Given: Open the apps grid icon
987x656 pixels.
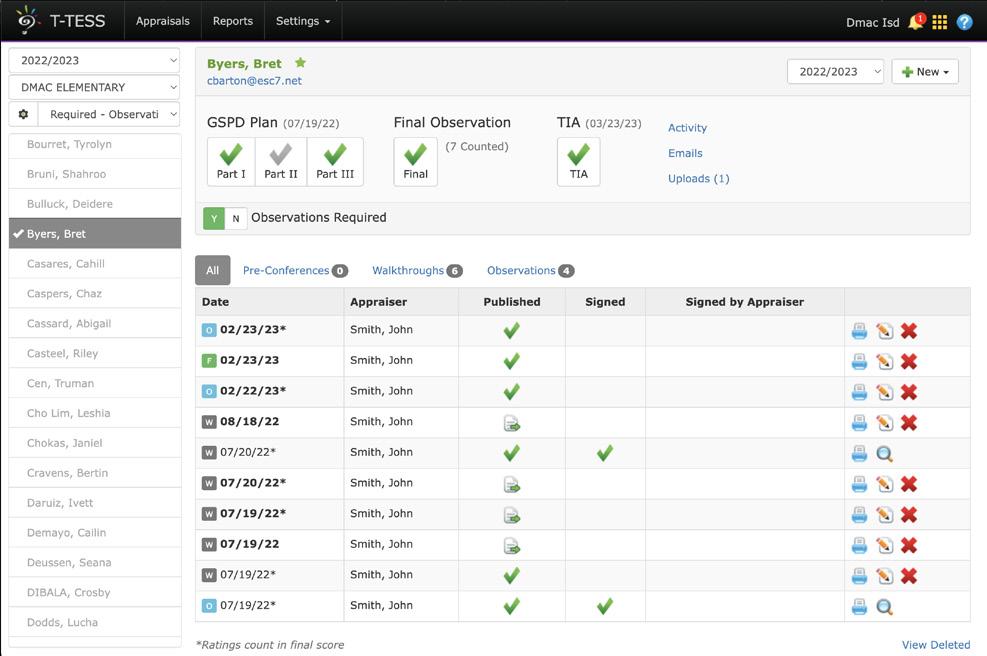Looking at the screenshot, I should pos(940,22).
